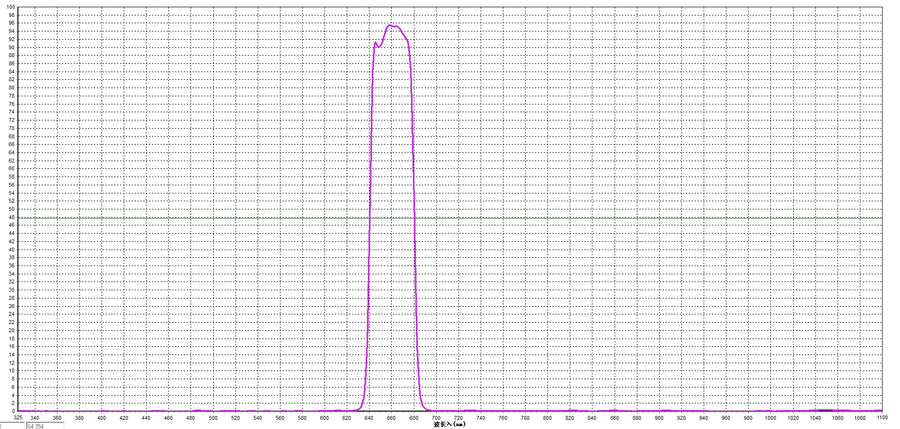
Task: Click the 325 label on the x-axis
Action: [x=17, y=417]
